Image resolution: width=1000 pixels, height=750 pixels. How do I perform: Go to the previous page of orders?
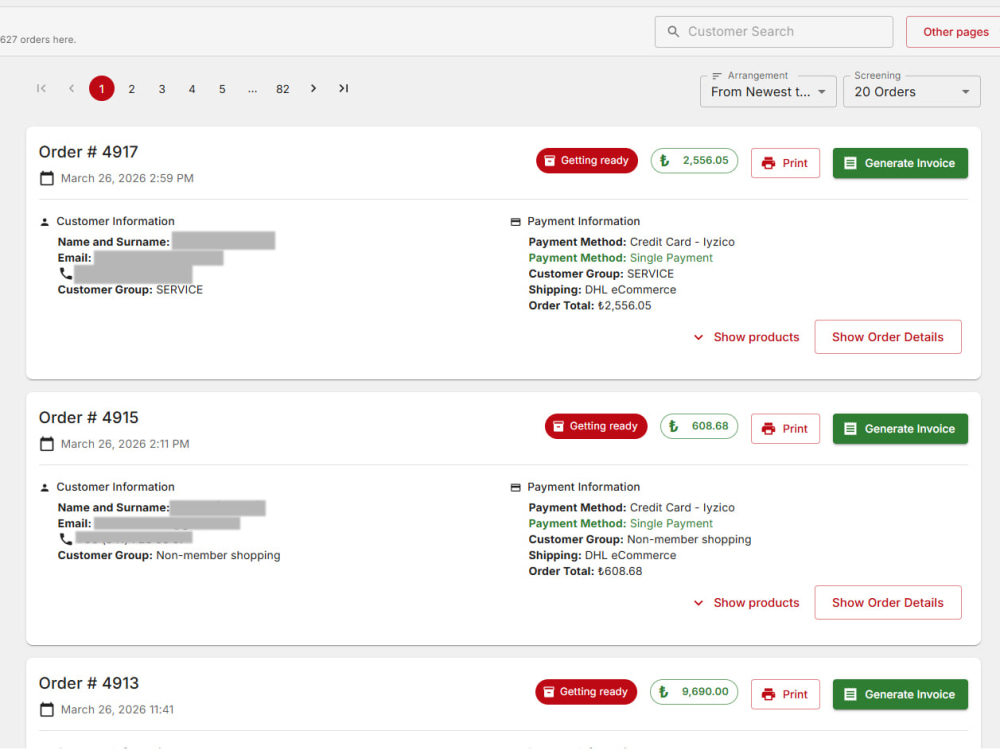click(71, 89)
